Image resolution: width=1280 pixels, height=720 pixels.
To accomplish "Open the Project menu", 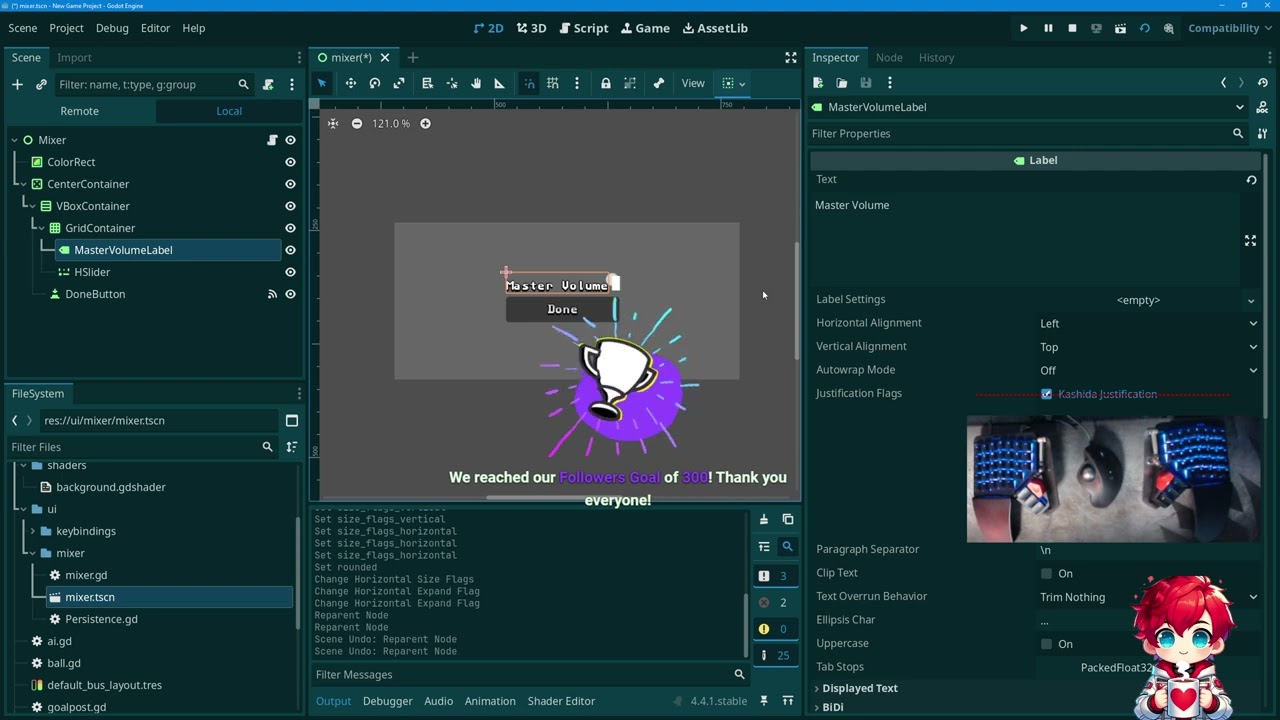I will [x=67, y=28].
